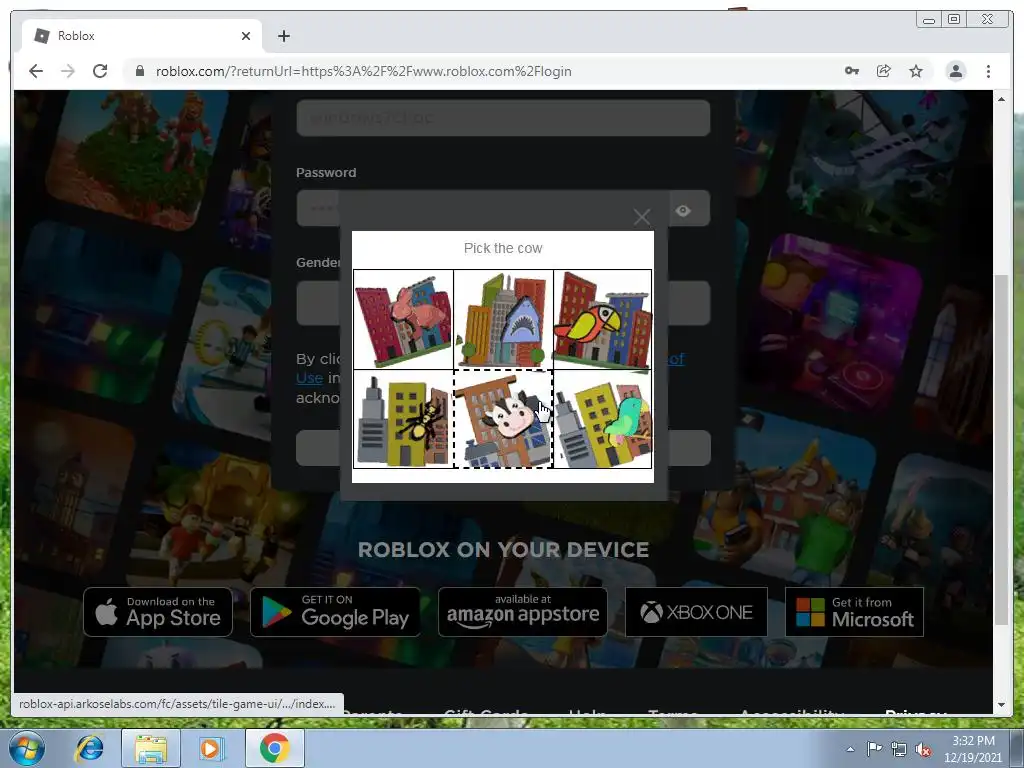Open a new tab with the plus button
This screenshot has height=768, width=1024.
point(283,36)
